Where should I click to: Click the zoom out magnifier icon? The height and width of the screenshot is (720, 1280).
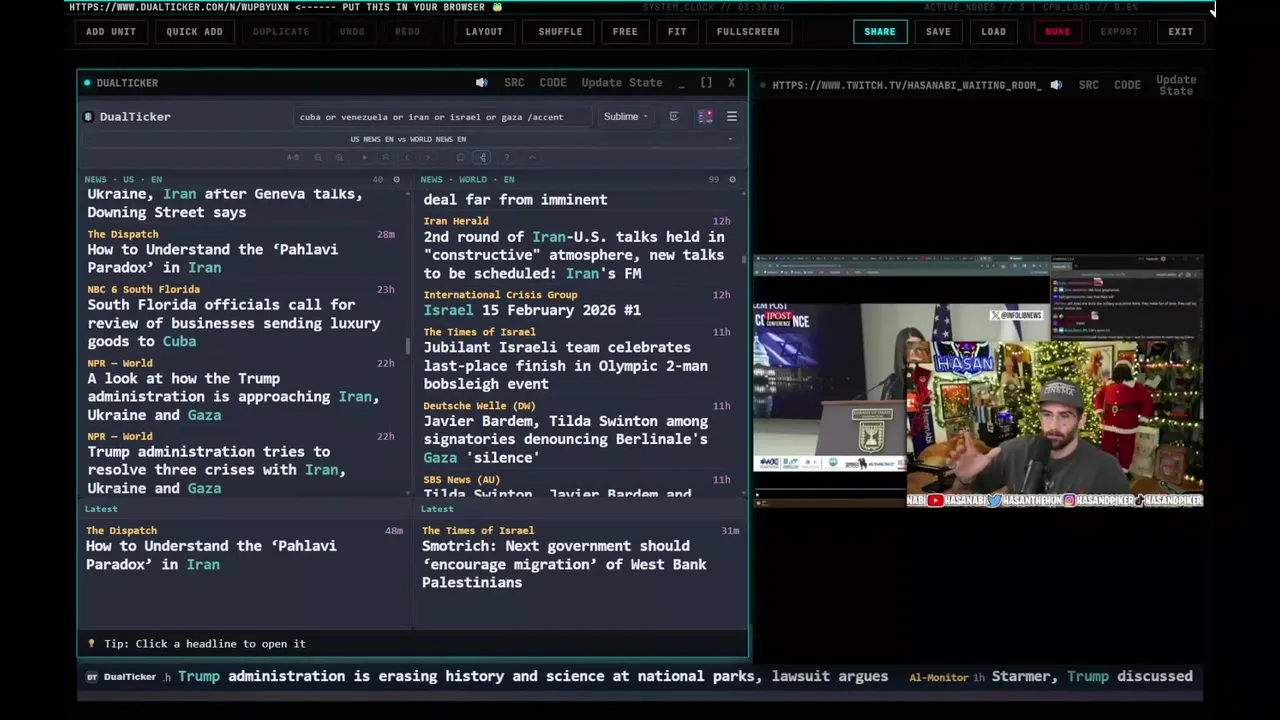point(318,157)
